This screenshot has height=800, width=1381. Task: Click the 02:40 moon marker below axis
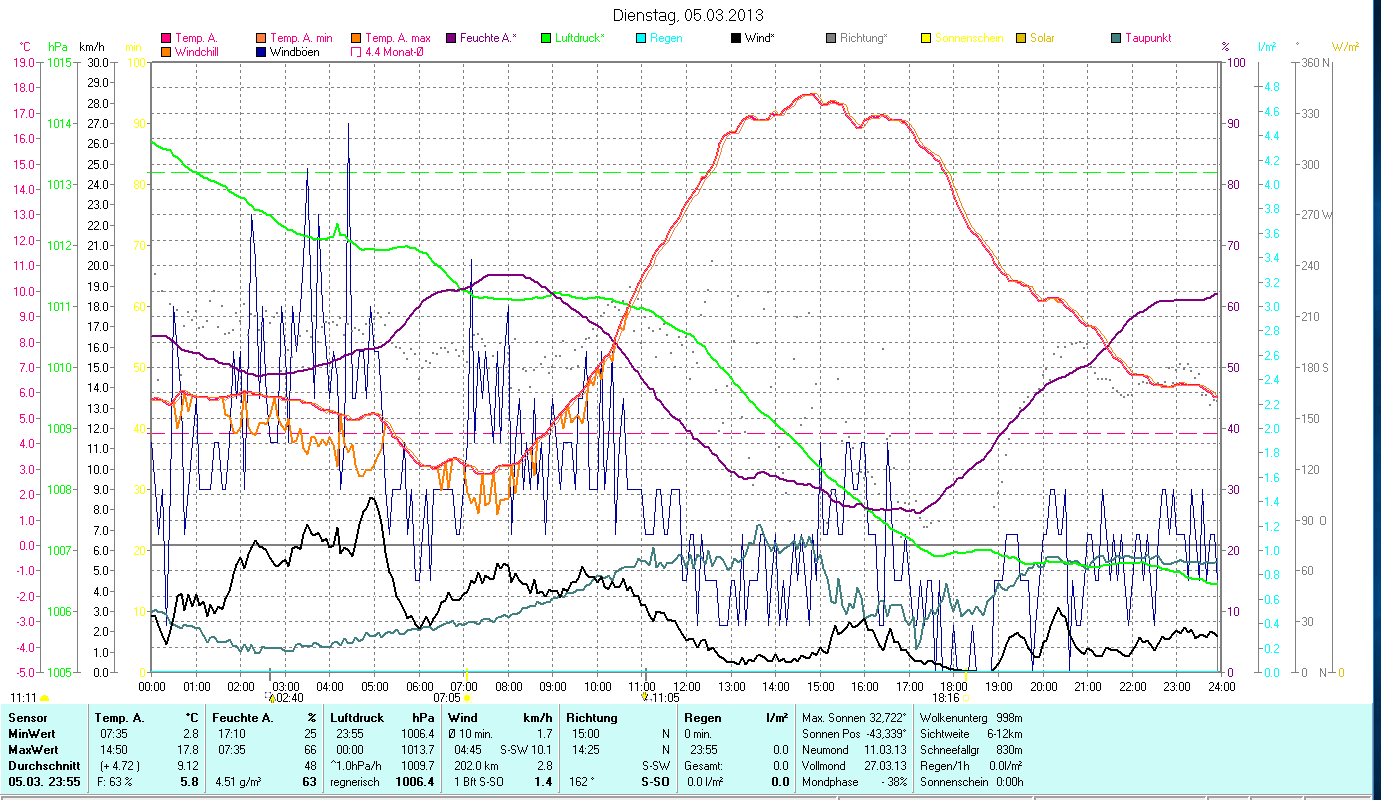click(270, 697)
